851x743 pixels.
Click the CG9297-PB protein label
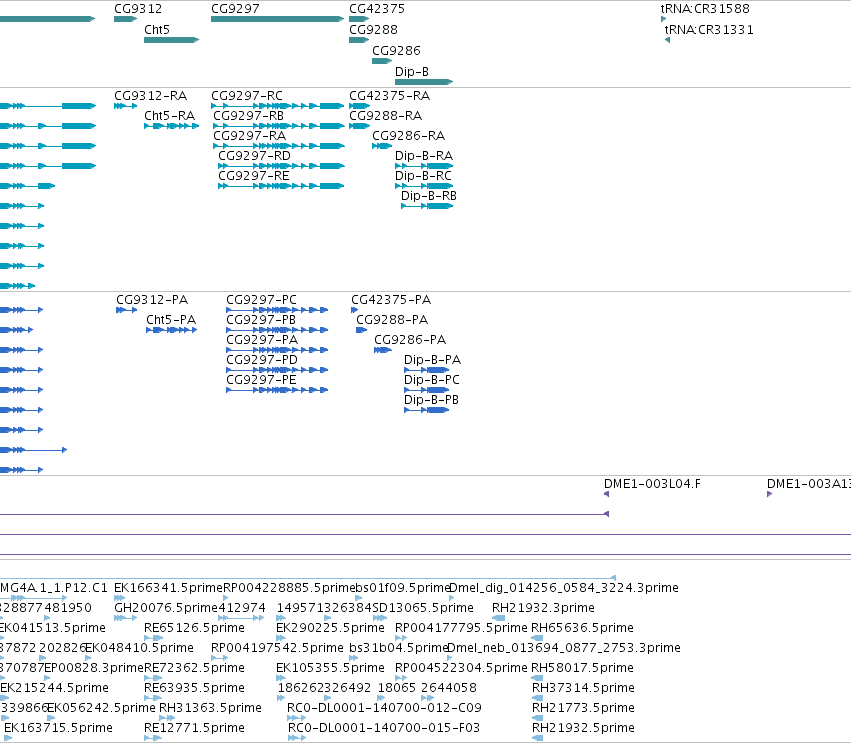(x=261, y=320)
